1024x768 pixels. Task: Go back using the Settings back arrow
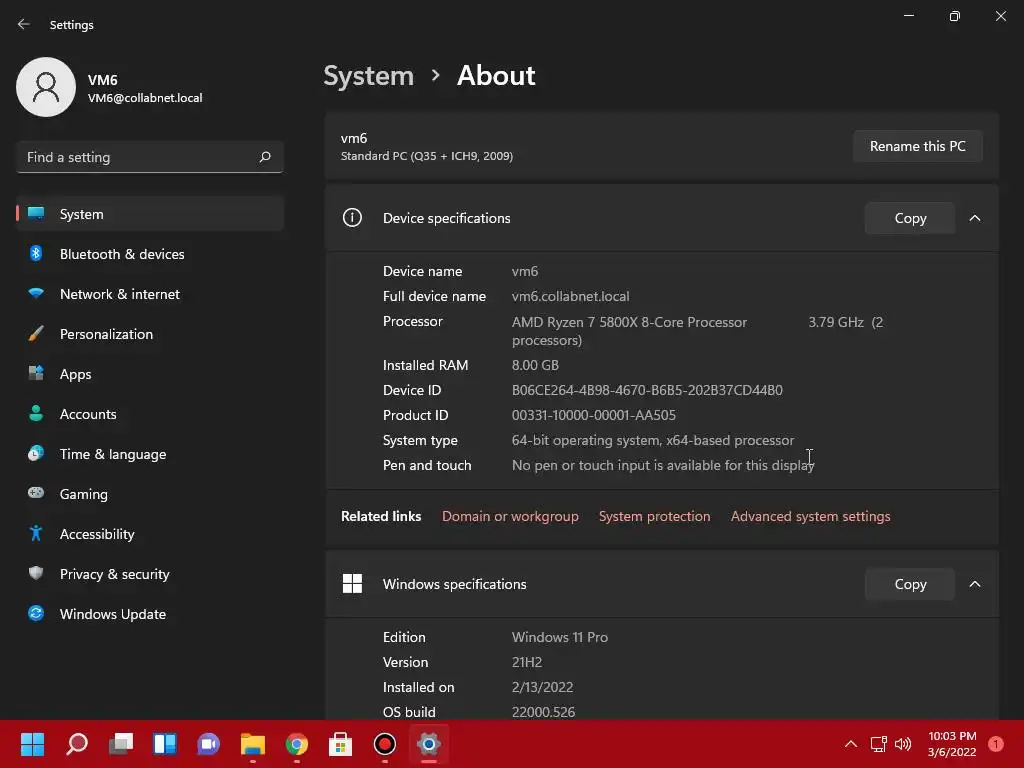point(24,24)
